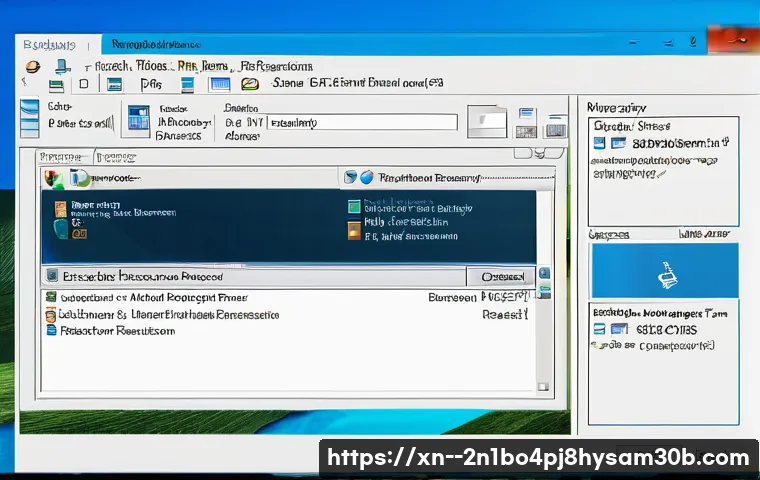Click the computer monitor icon beside the globe
The image size is (760, 480).
(x=62, y=67)
